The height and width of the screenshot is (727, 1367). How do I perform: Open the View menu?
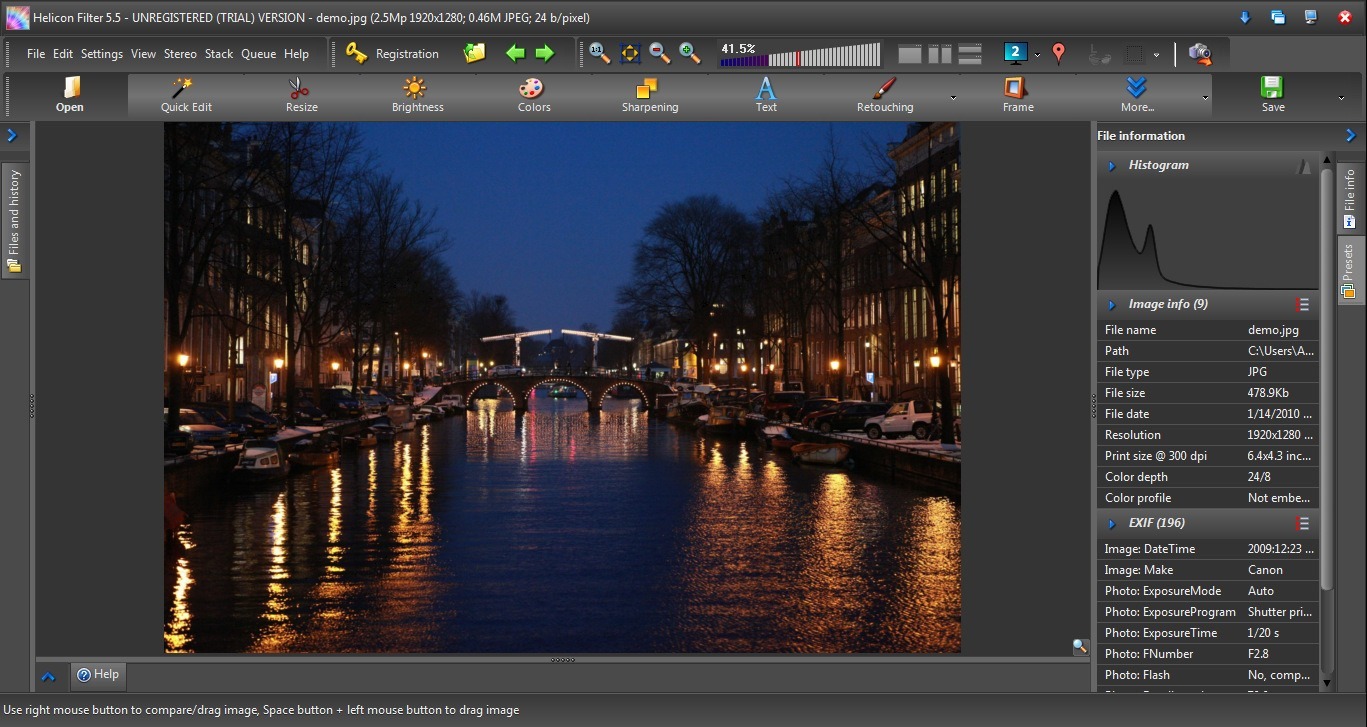click(143, 54)
